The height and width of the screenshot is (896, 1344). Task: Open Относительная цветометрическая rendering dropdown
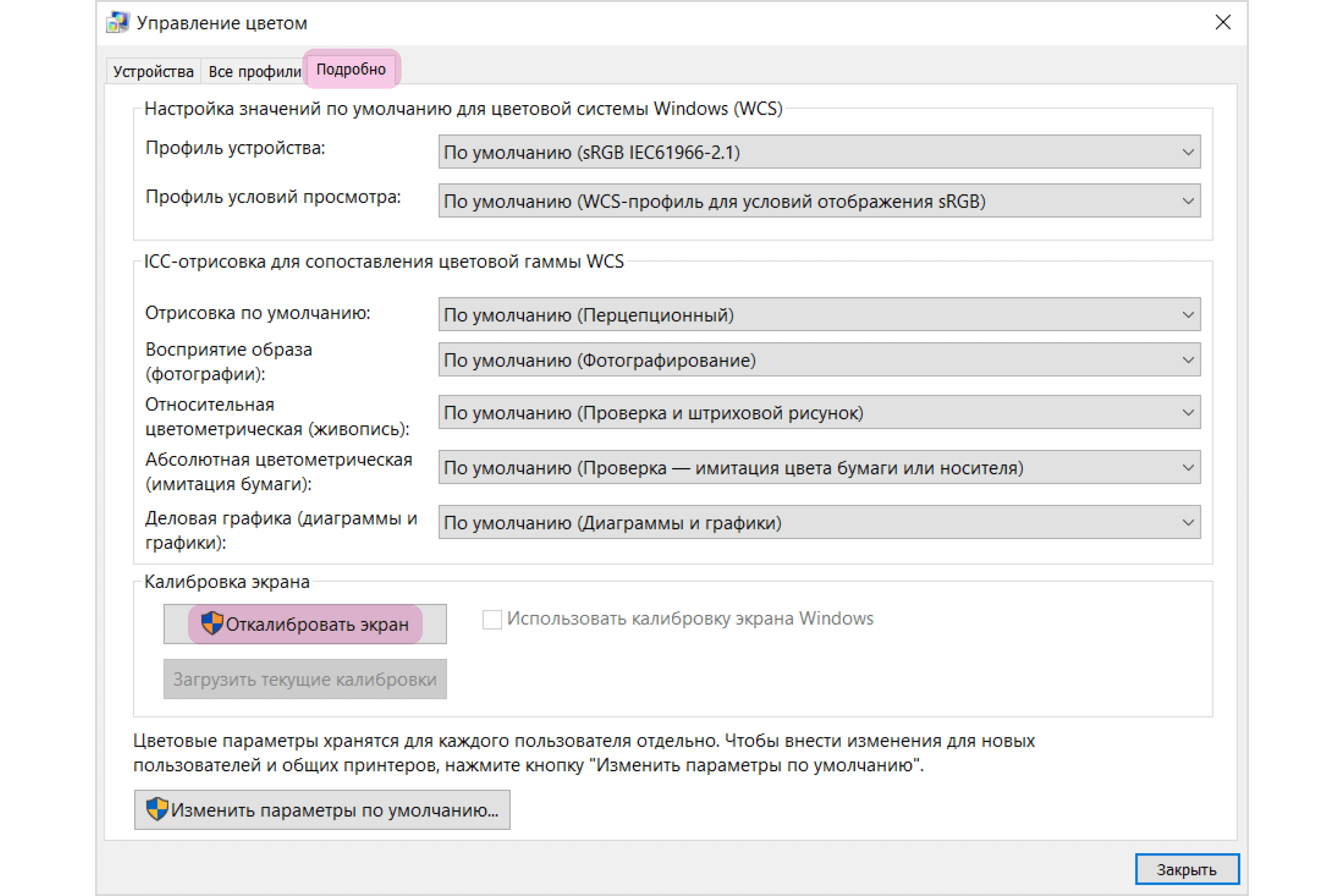(819, 413)
